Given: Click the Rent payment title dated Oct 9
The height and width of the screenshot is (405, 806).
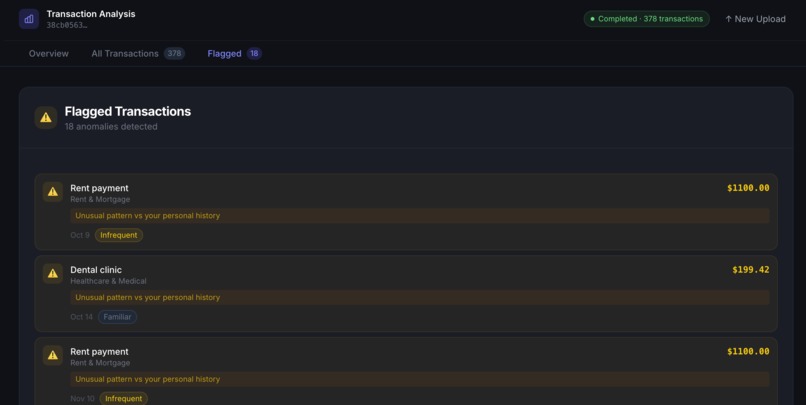Looking at the screenshot, I should point(99,188).
